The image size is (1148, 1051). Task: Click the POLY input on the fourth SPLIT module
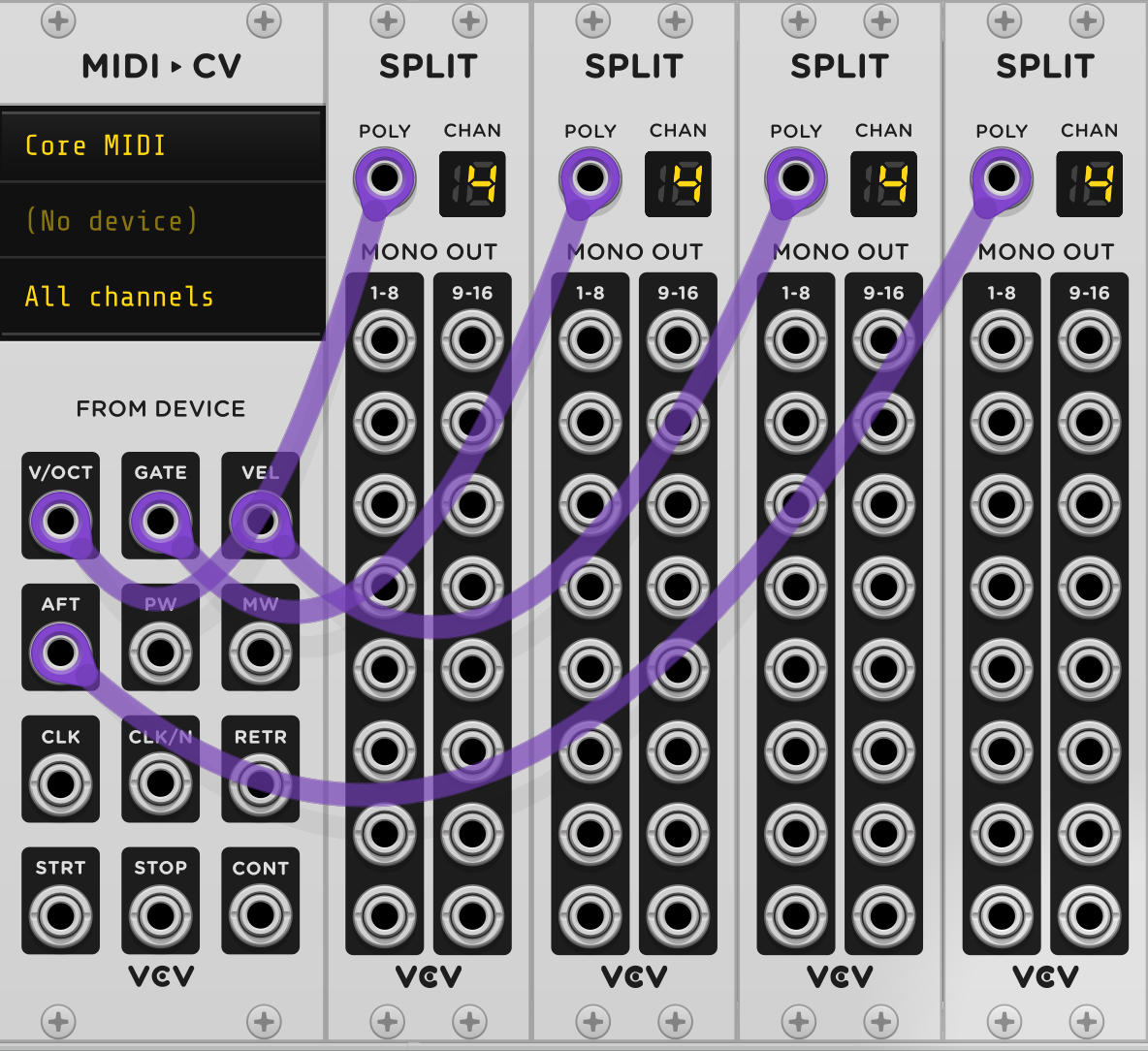1001,178
